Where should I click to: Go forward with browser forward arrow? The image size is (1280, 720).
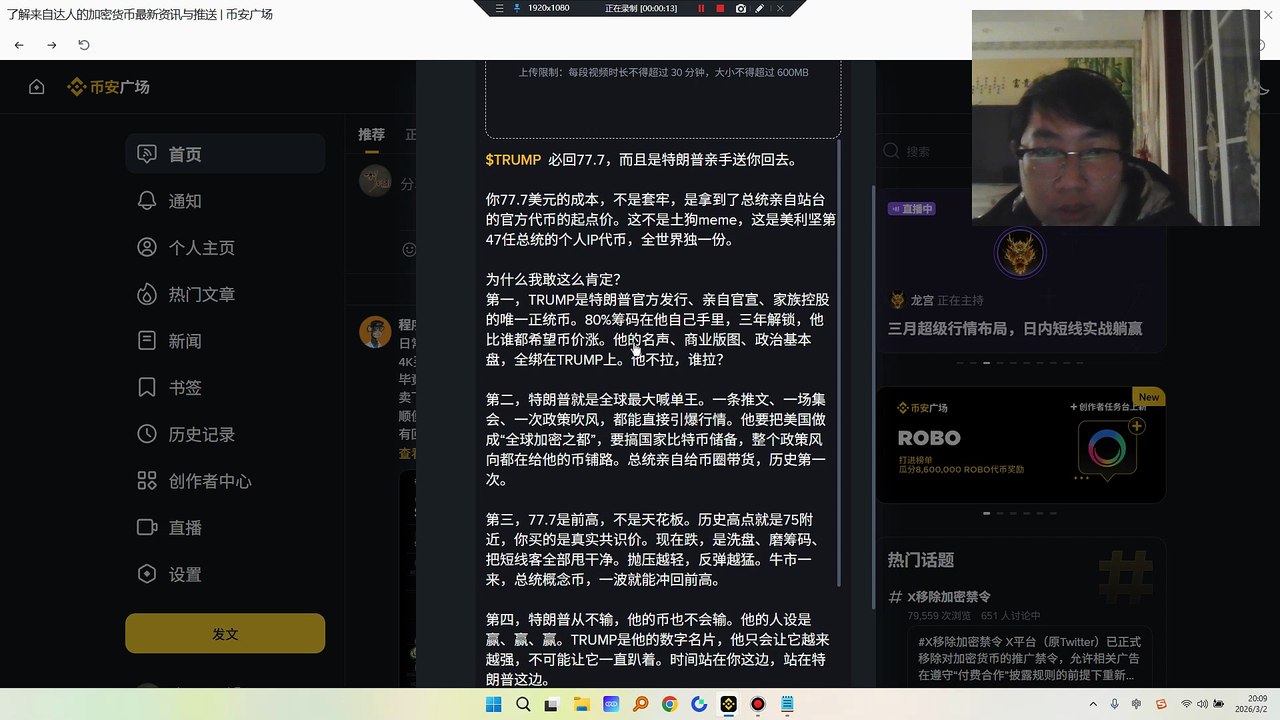pyautogui.click(x=52, y=45)
